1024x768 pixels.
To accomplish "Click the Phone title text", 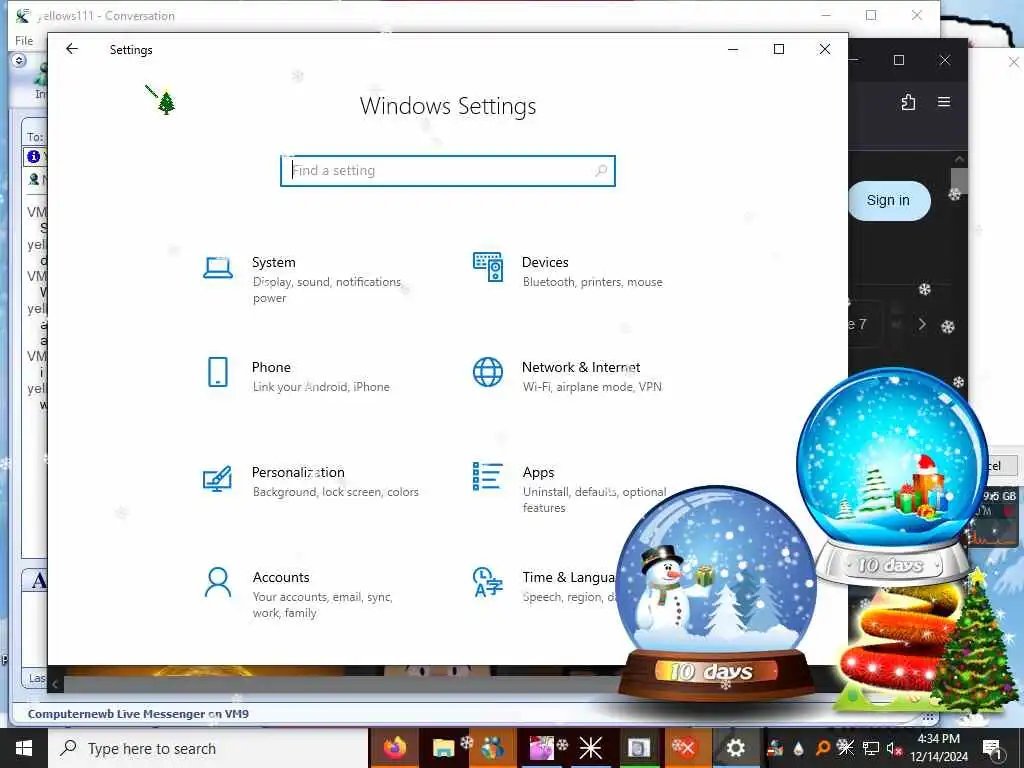I will (271, 367).
